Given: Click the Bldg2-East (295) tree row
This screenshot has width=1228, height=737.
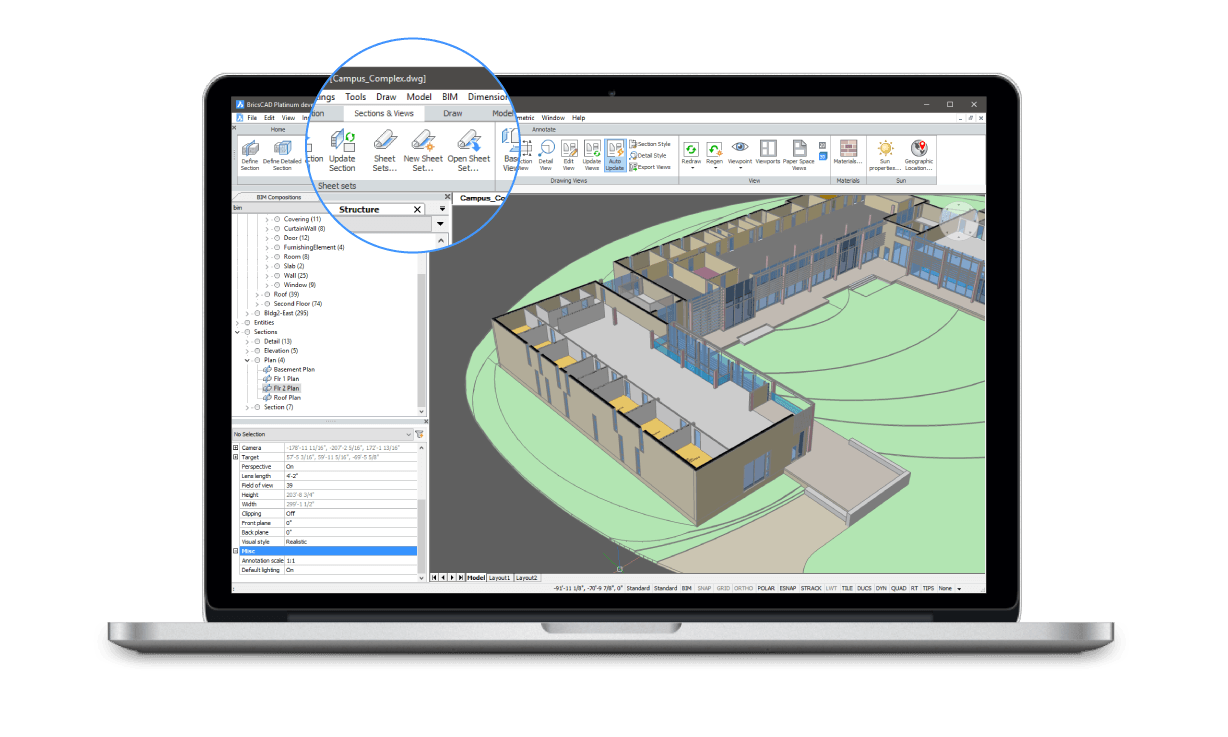Looking at the screenshot, I should (286, 313).
